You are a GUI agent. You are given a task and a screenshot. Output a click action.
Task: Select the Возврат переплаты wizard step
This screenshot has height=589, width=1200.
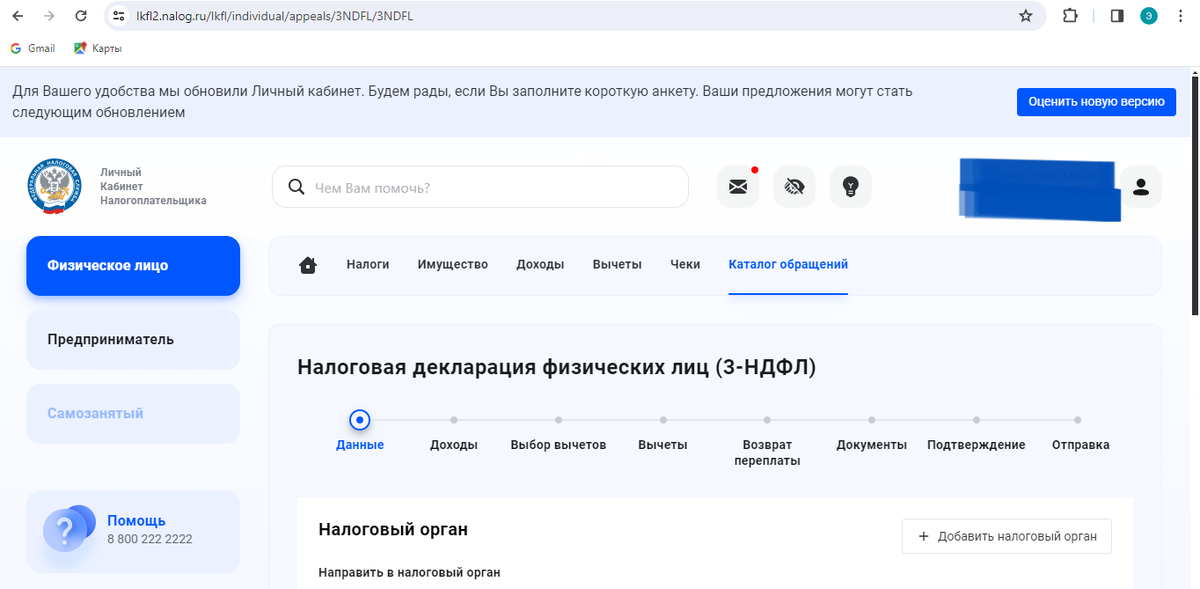tap(767, 452)
